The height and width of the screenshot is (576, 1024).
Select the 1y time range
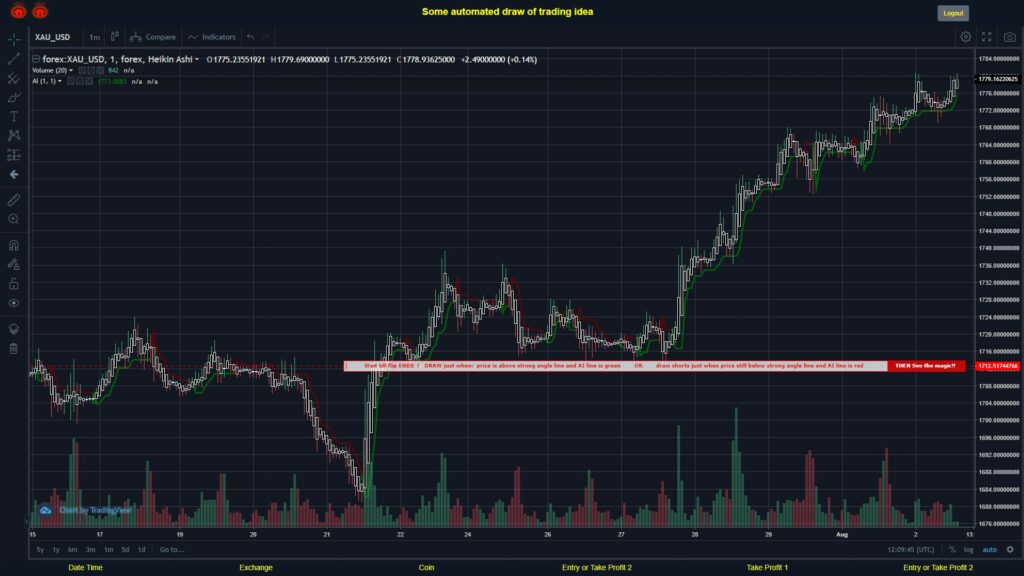[x=56, y=549]
